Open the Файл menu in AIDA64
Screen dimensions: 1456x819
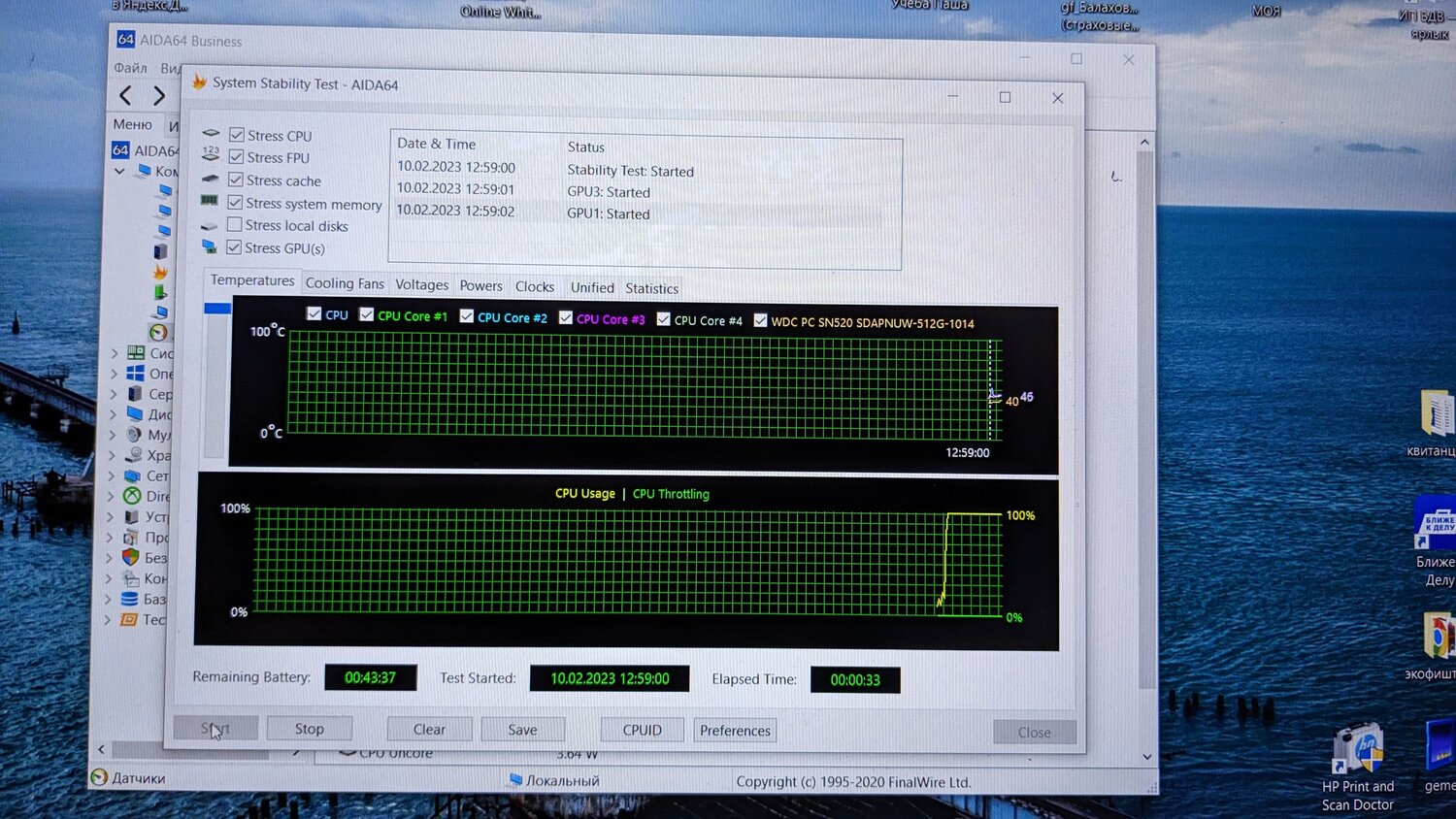(130, 68)
